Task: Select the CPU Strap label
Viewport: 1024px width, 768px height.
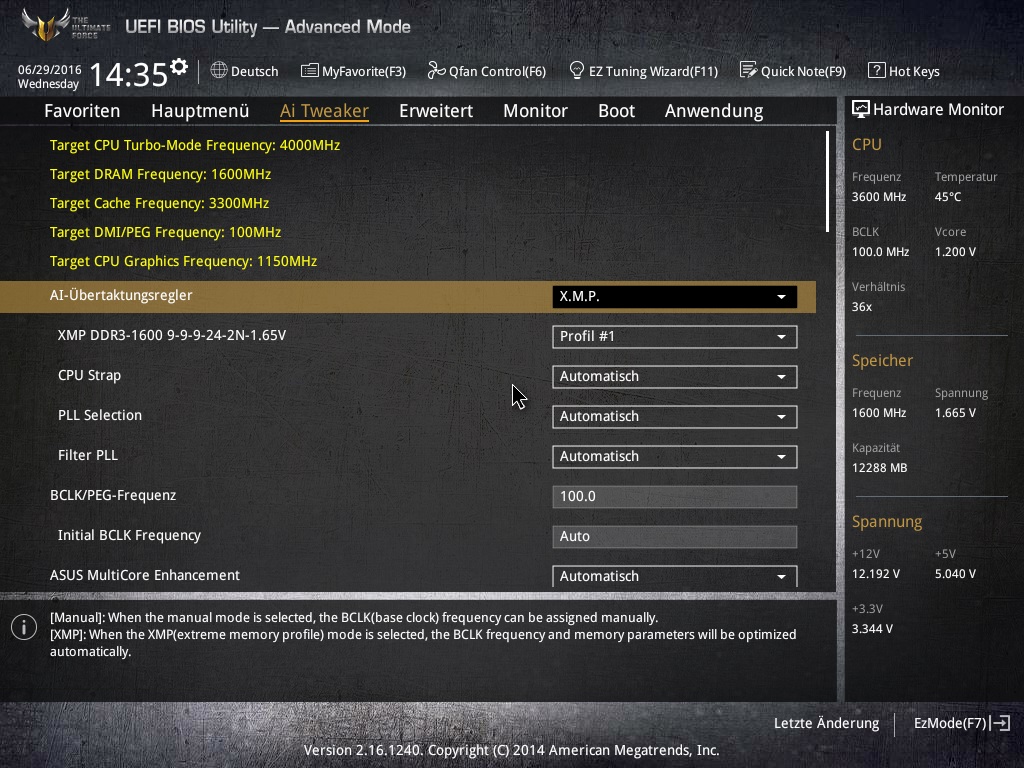Action: tap(89, 376)
